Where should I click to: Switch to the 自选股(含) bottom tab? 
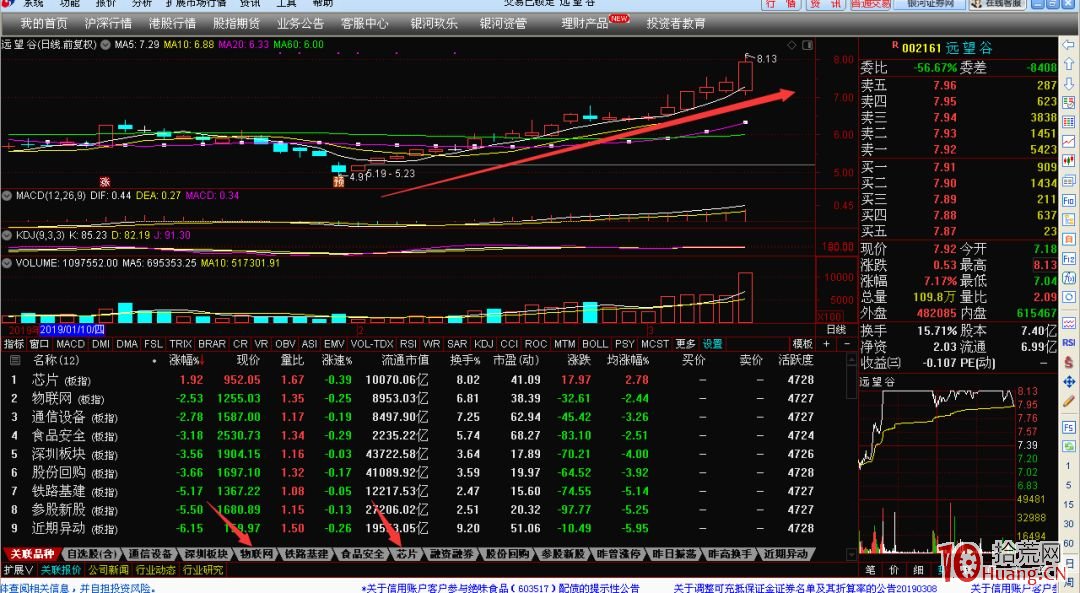92,554
